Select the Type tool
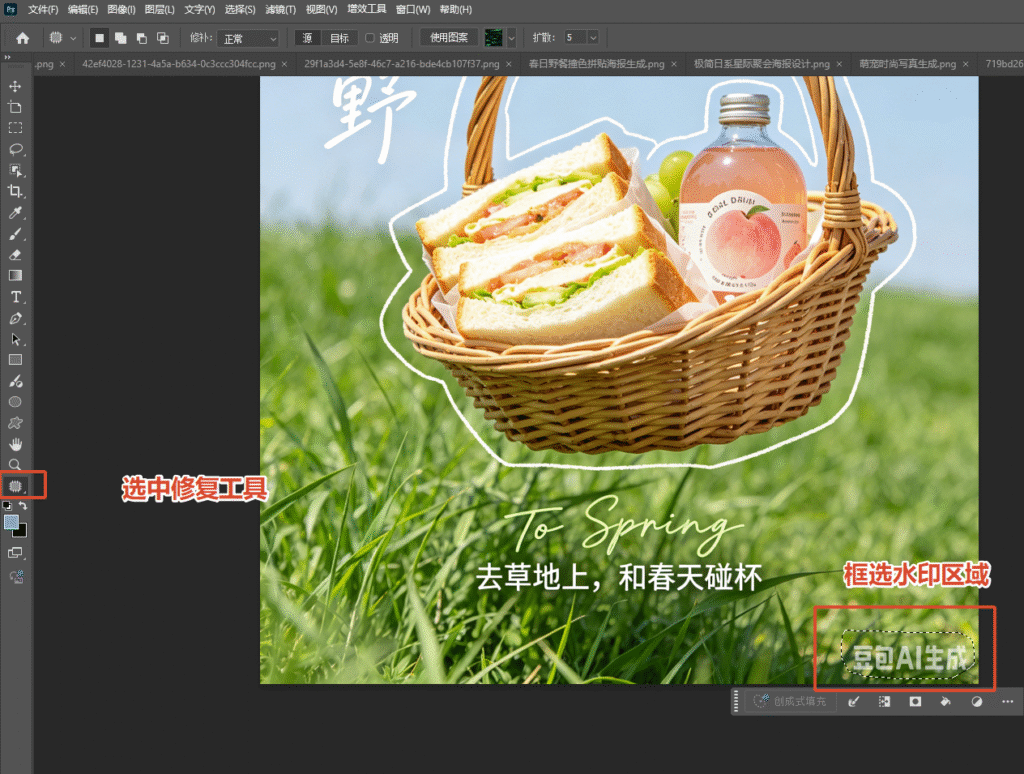 pyautogui.click(x=15, y=297)
